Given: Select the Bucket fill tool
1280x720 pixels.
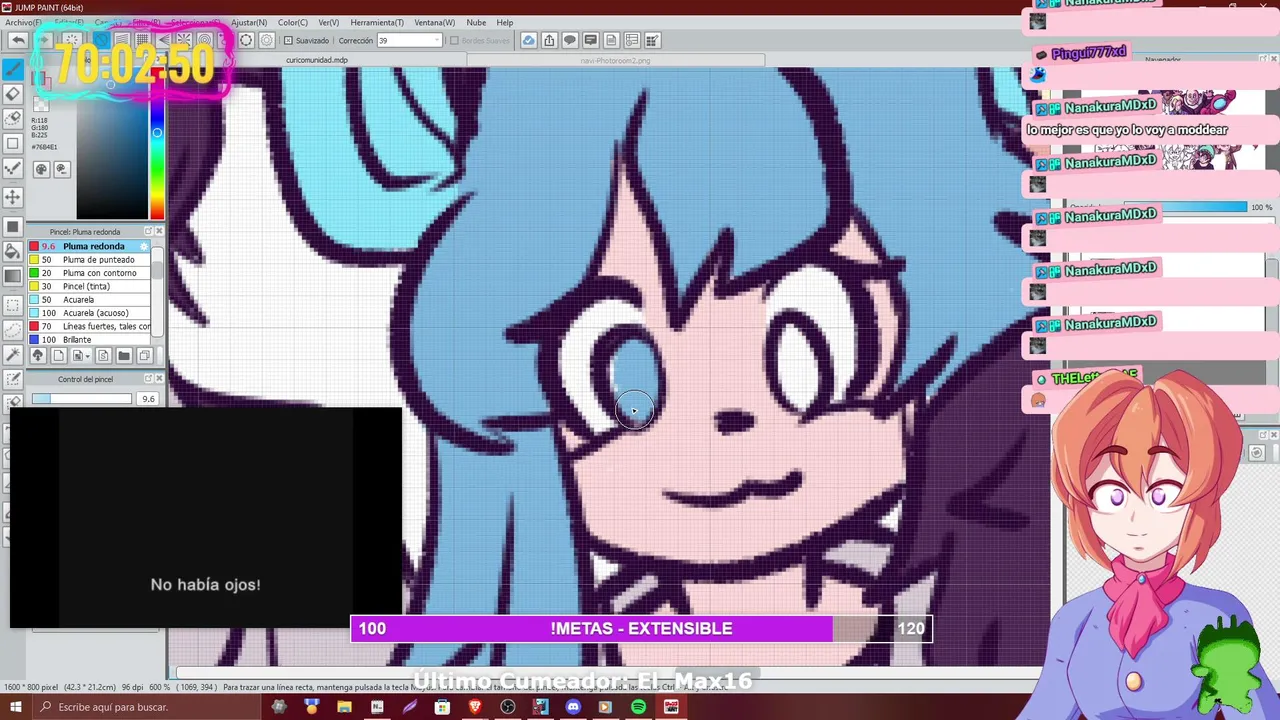Looking at the screenshot, I should tap(13, 252).
